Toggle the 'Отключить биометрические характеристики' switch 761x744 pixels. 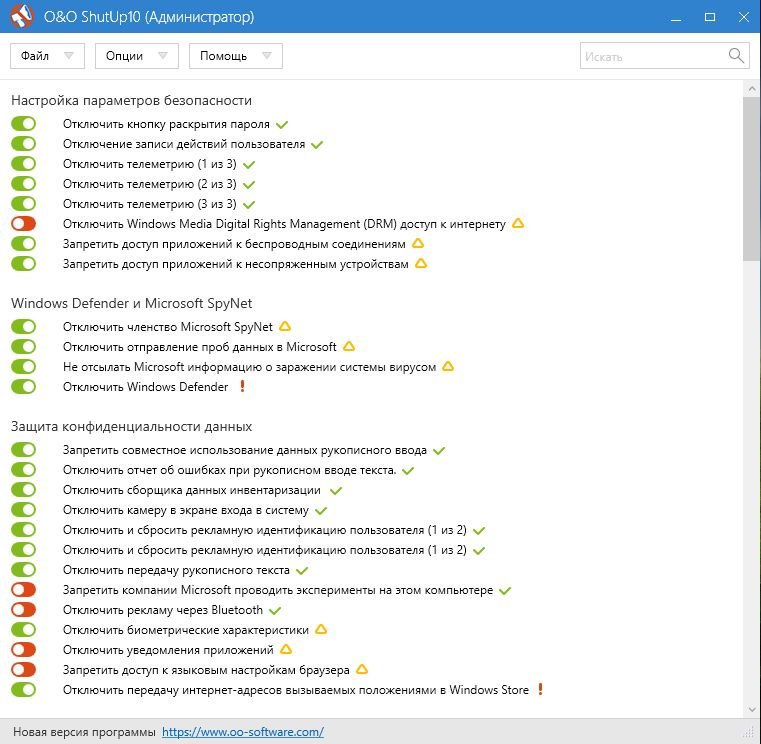(23, 629)
